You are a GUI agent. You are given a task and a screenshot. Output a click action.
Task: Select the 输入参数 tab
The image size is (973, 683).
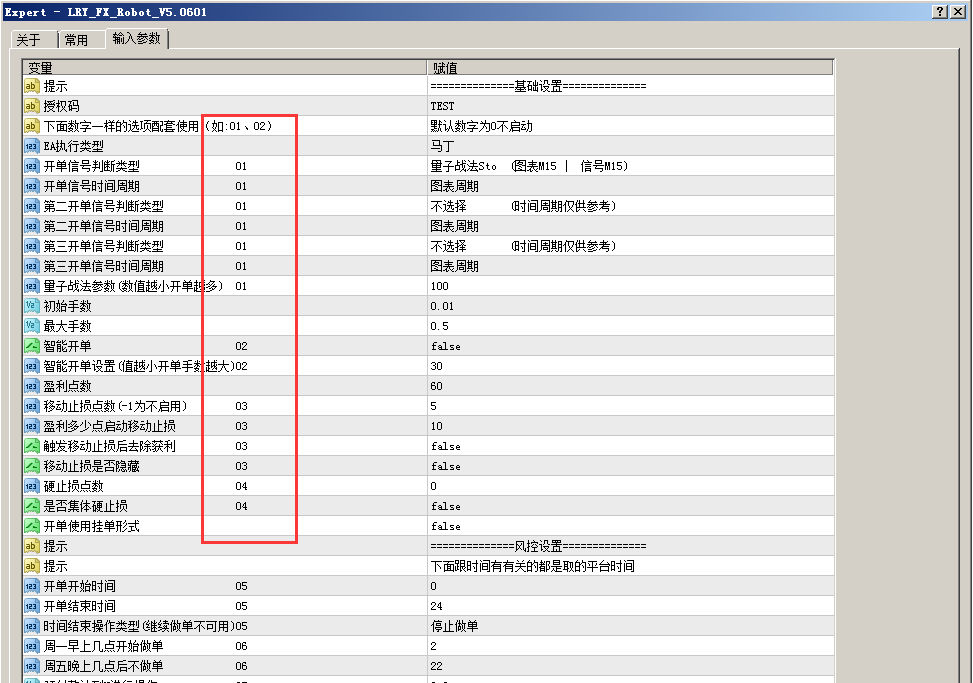coord(137,38)
